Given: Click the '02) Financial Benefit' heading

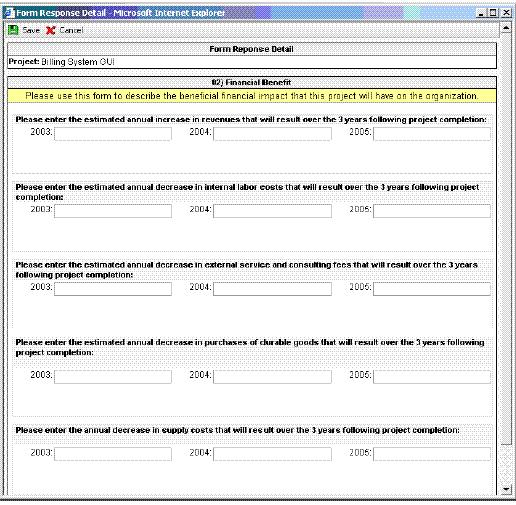Looking at the screenshot, I should (251, 83).
